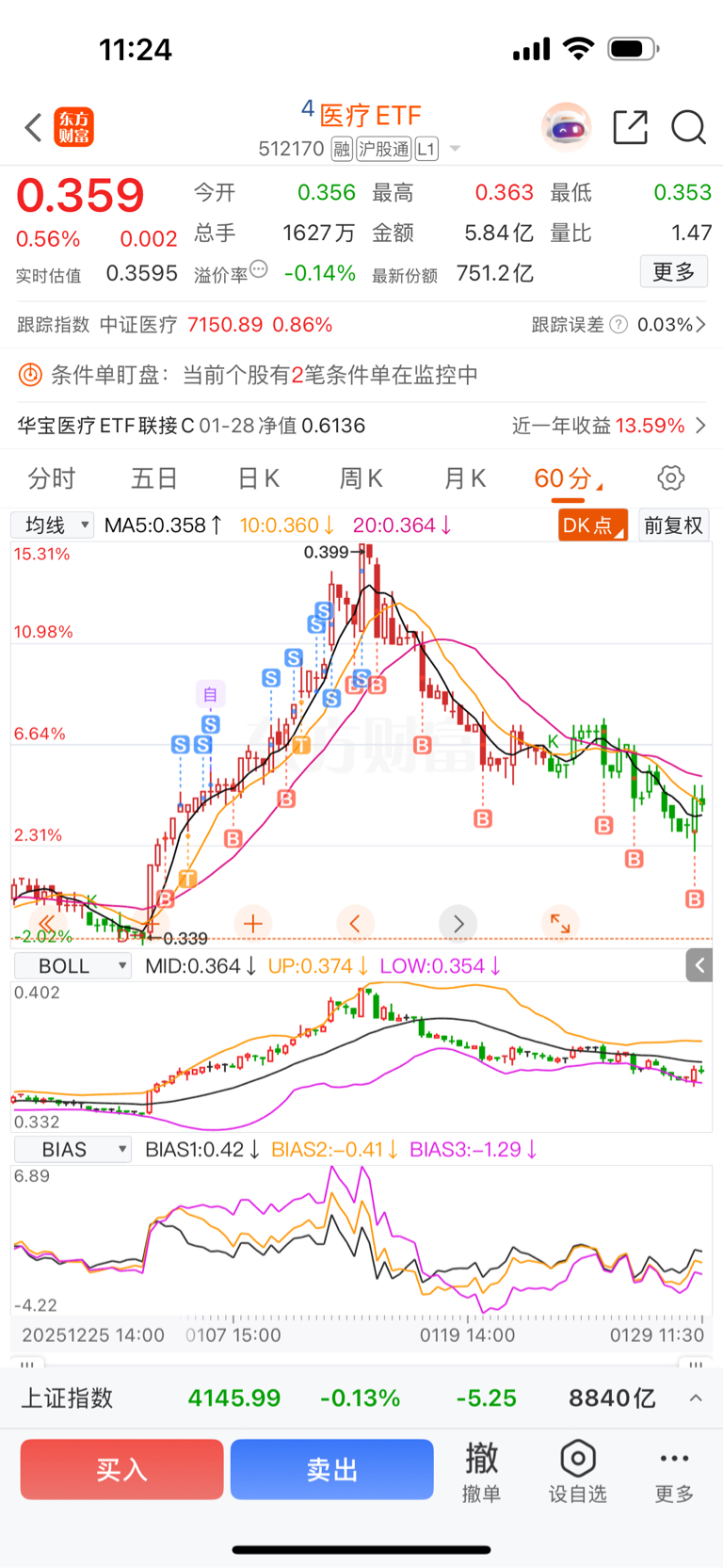This screenshot has width=723, height=1568.
Task: Open 跟踪误差 0.03% details chevron
Action: click(x=699, y=325)
